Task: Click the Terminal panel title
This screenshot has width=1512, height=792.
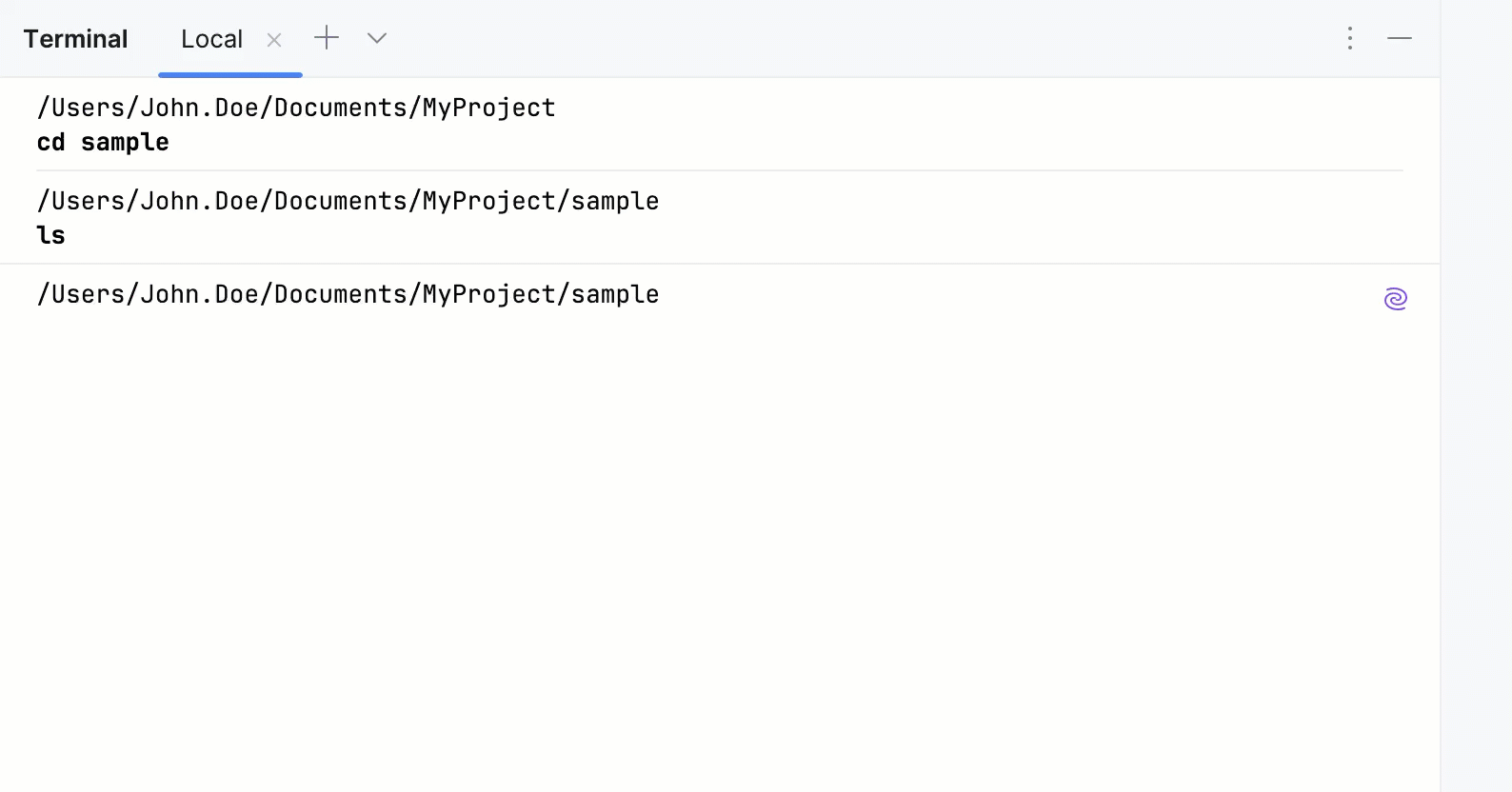Action: pyautogui.click(x=76, y=39)
